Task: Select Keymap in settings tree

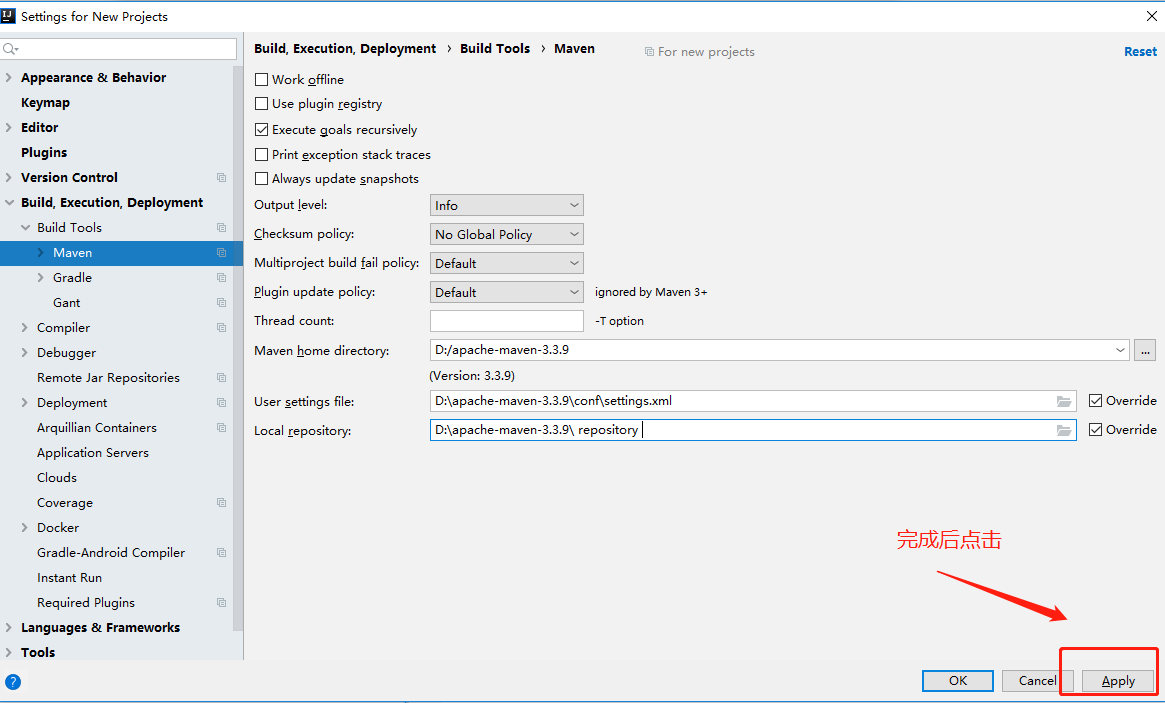Action: (45, 103)
